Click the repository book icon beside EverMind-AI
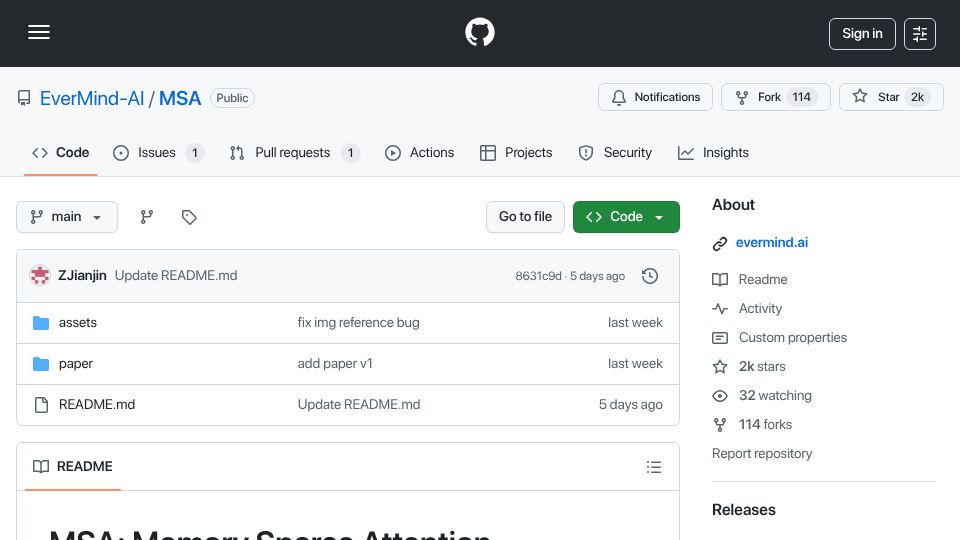The height and width of the screenshot is (540, 960). click(x=24, y=98)
